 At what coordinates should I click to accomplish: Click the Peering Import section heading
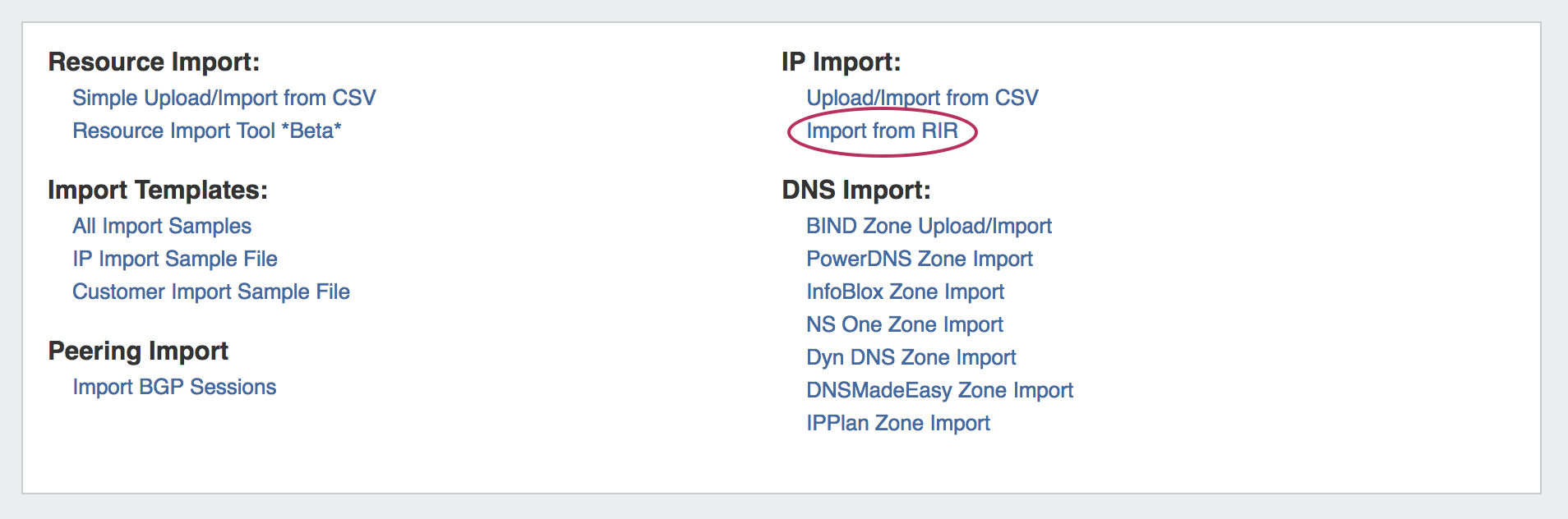pos(138,351)
